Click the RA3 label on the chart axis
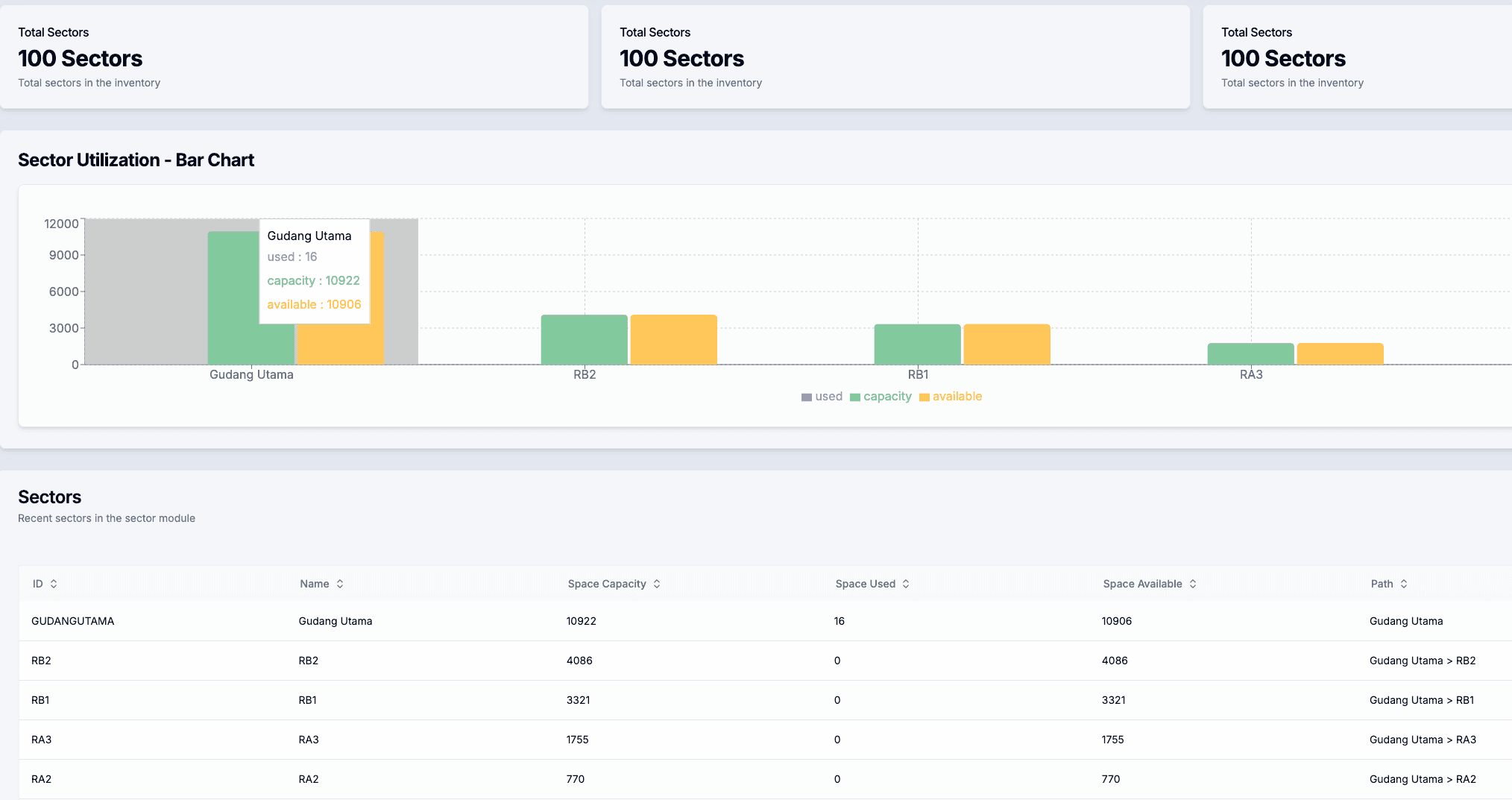This screenshot has width=1512, height=800. (1250, 375)
